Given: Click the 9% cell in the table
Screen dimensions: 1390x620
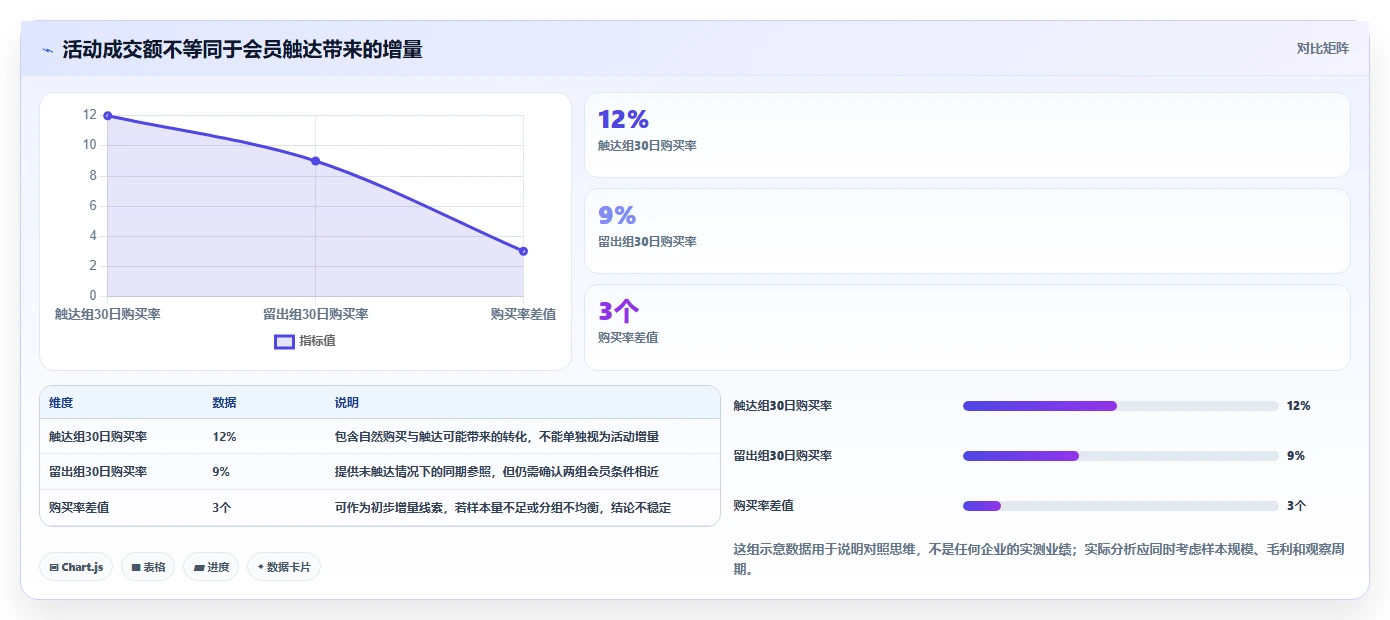Looking at the screenshot, I should point(221,472).
